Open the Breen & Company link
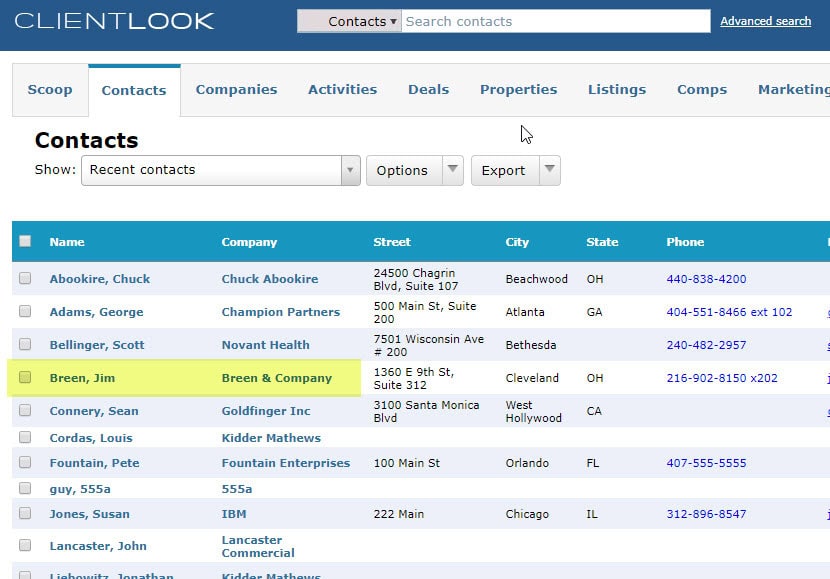 click(277, 378)
